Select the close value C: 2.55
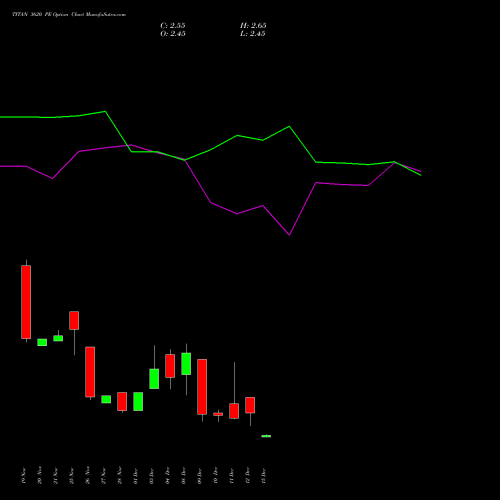500x500 pixels. coord(173,26)
